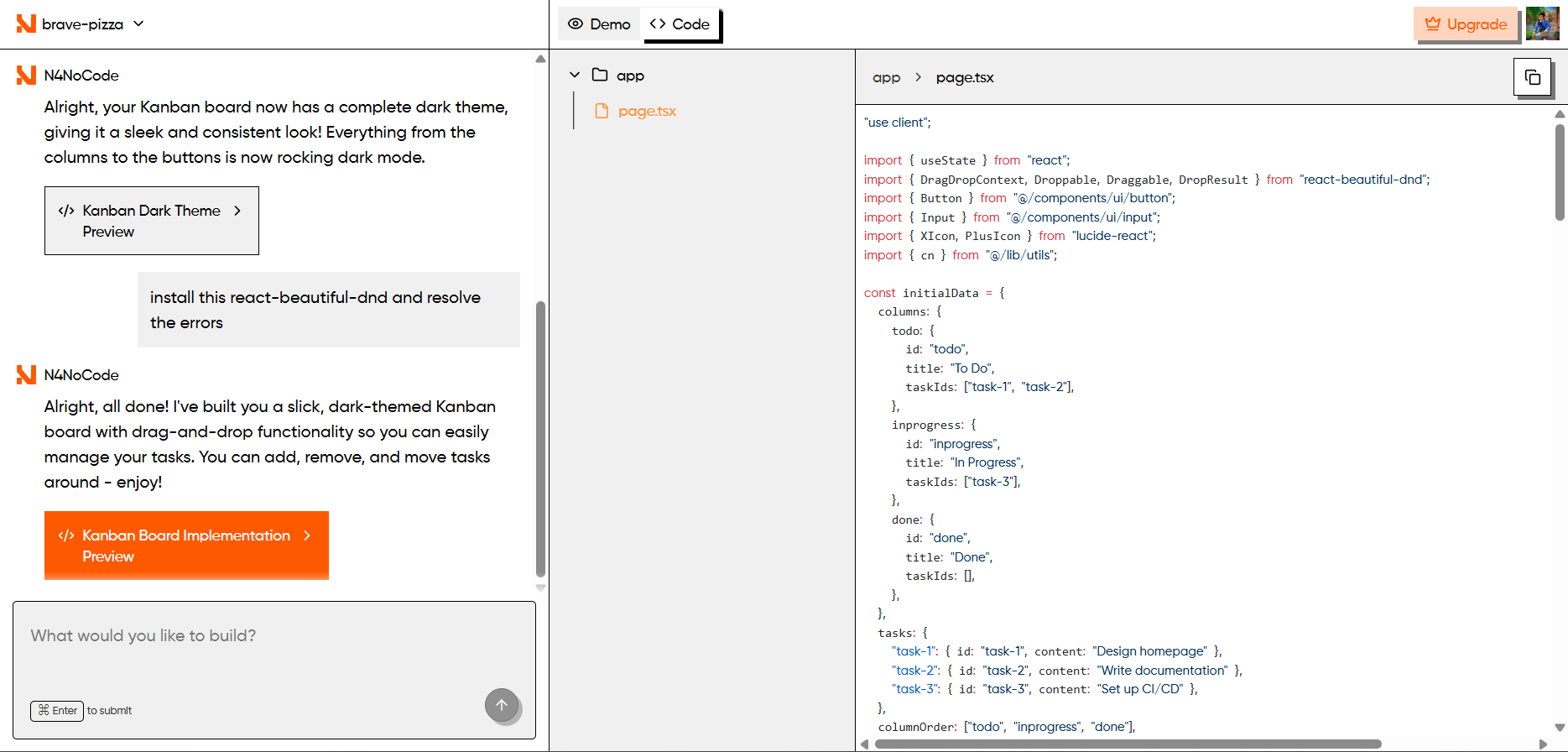The image size is (1568, 752).
Task: Click the code icon on Kanban Board Implementation card
Action: pos(66,535)
